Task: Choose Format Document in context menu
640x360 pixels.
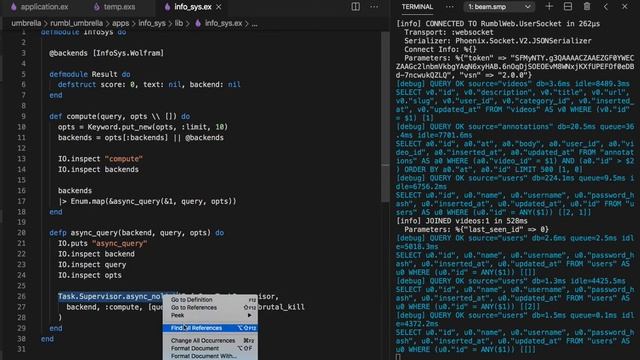Action: [x=211, y=348]
